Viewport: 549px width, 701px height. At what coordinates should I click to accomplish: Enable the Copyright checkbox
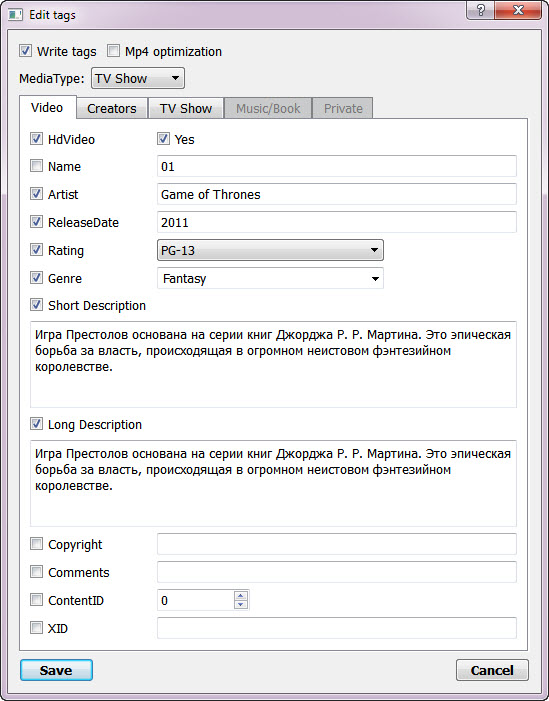coord(36,544)
